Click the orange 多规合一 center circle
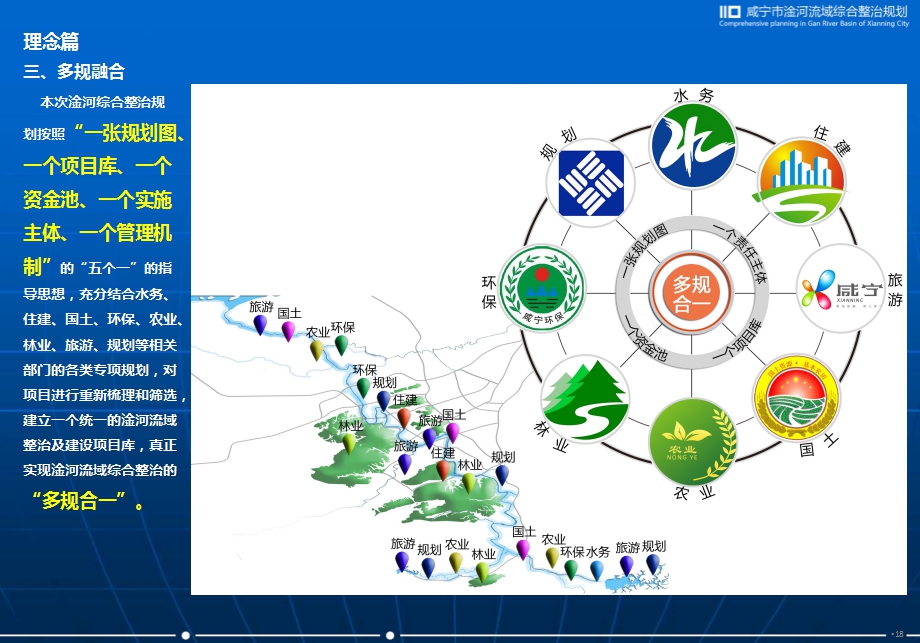The width and height of the screenshot is (920, 643). pos(692,293)
